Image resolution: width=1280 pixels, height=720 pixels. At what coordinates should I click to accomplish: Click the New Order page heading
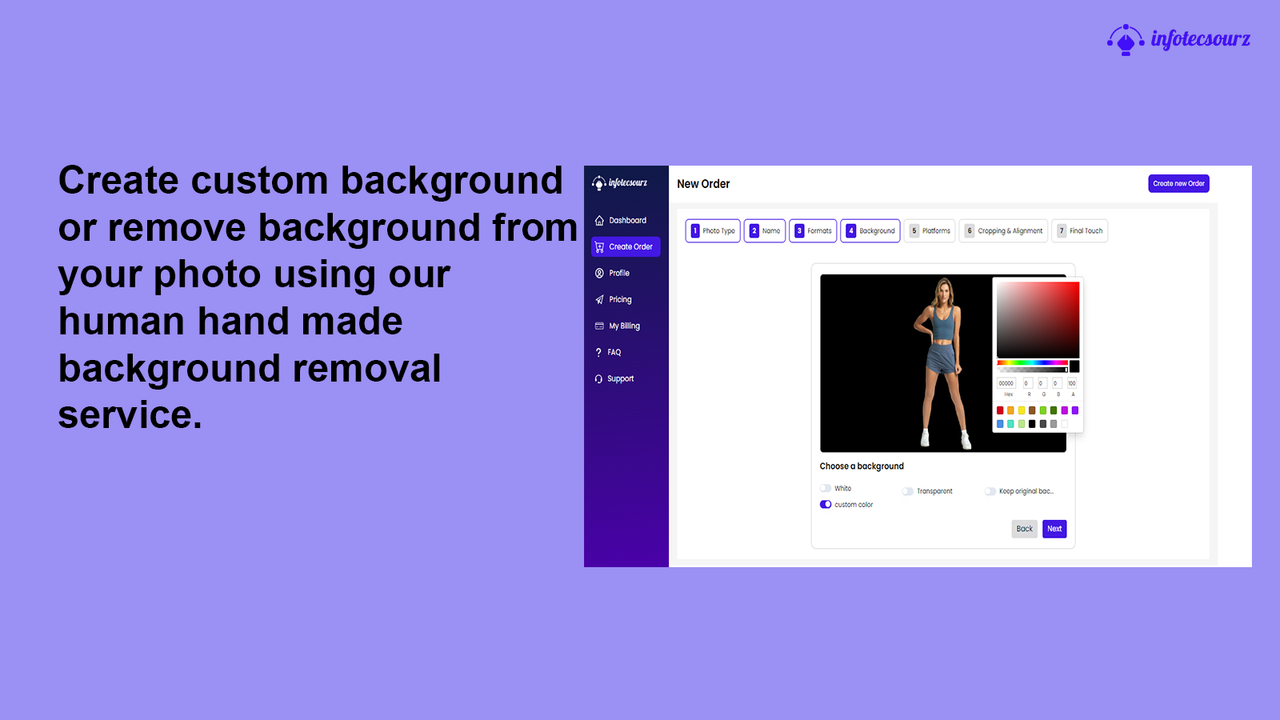click(703, 184)
